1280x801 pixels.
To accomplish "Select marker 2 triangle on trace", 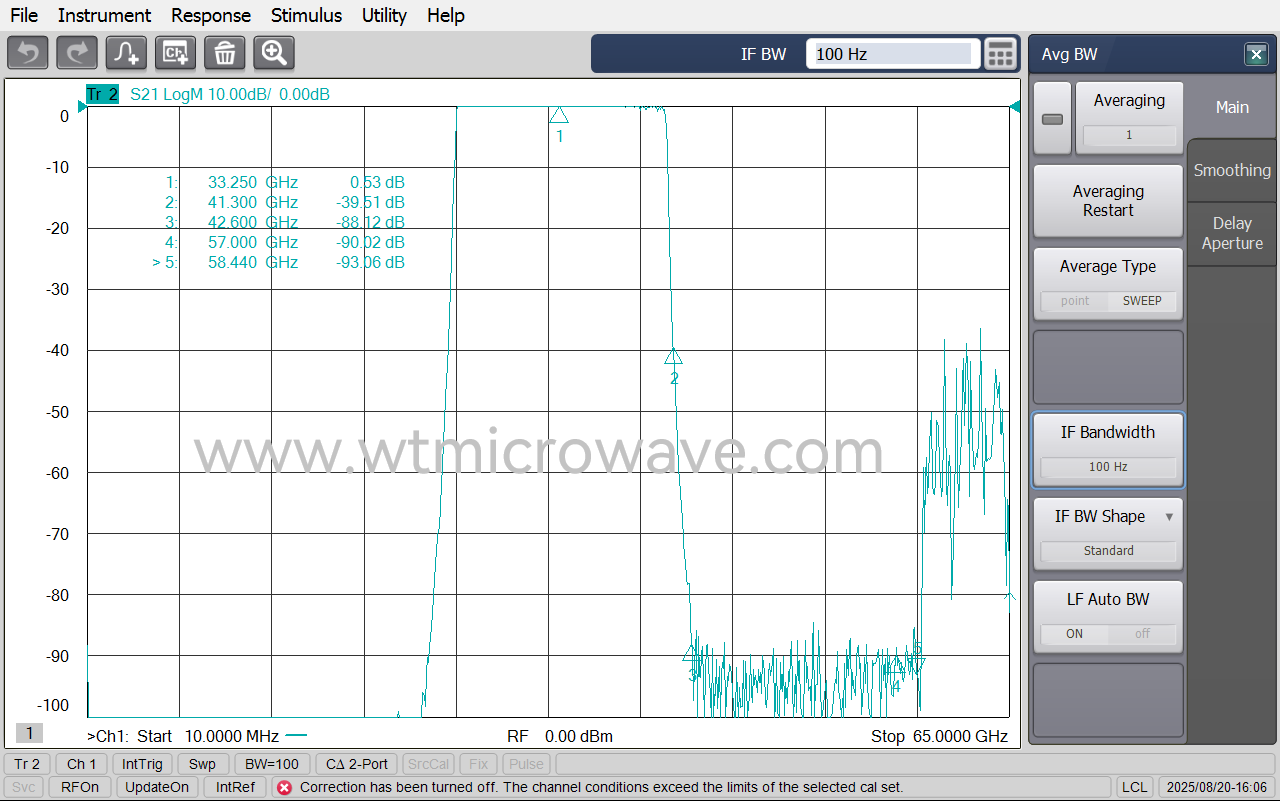I will coord(673,356).
